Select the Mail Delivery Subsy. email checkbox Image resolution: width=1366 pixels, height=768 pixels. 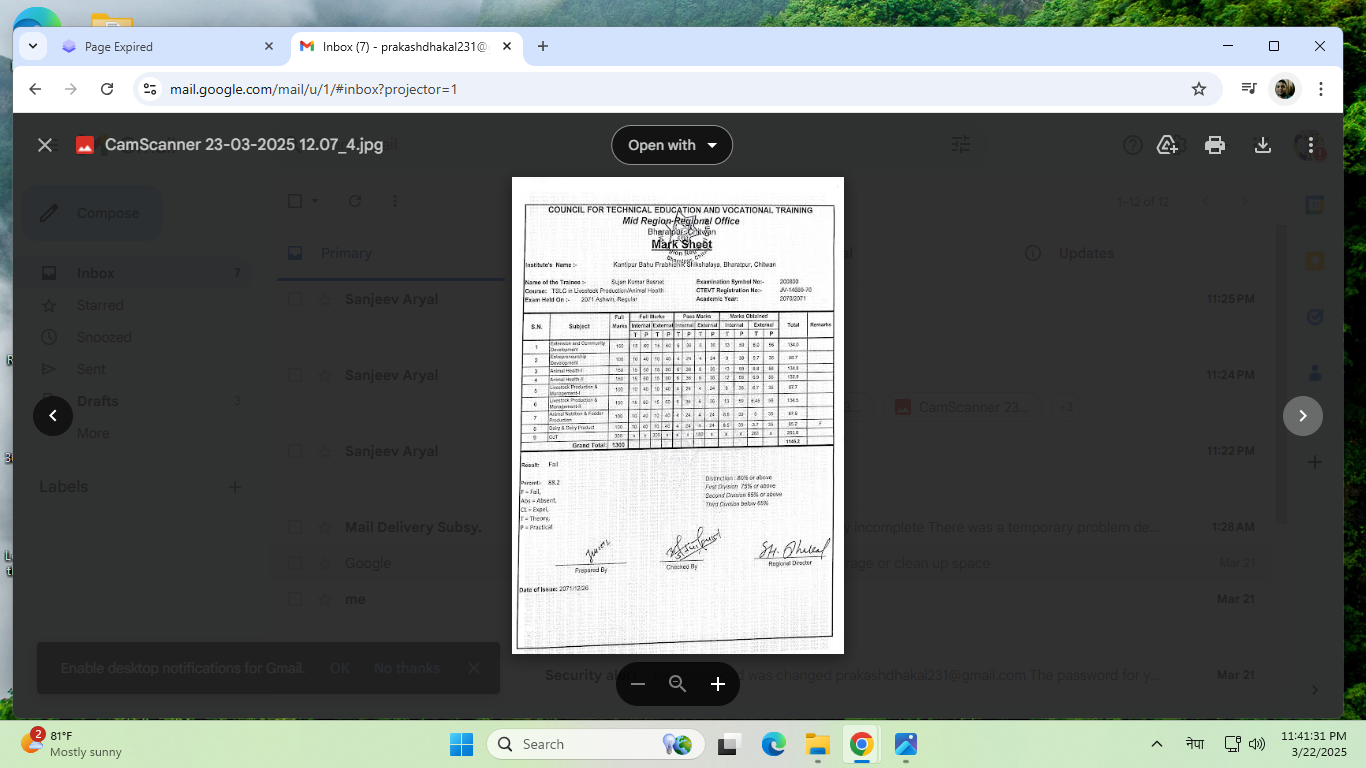click(295, 527)
